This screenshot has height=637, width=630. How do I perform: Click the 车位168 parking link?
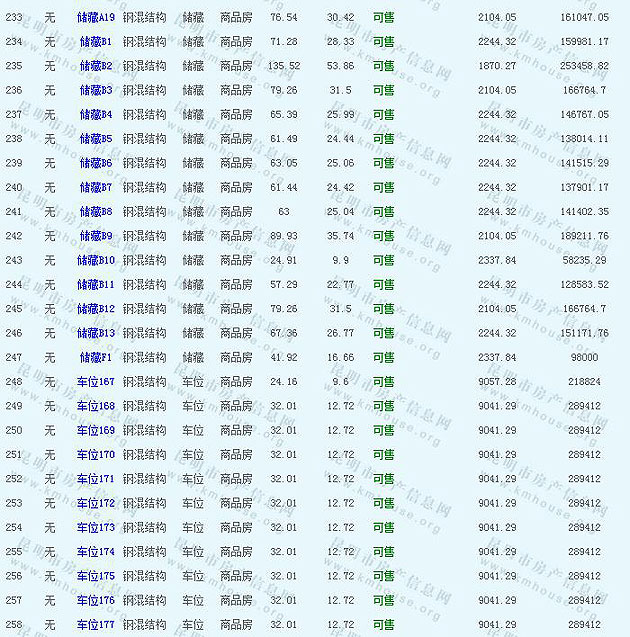pos(96,406)
